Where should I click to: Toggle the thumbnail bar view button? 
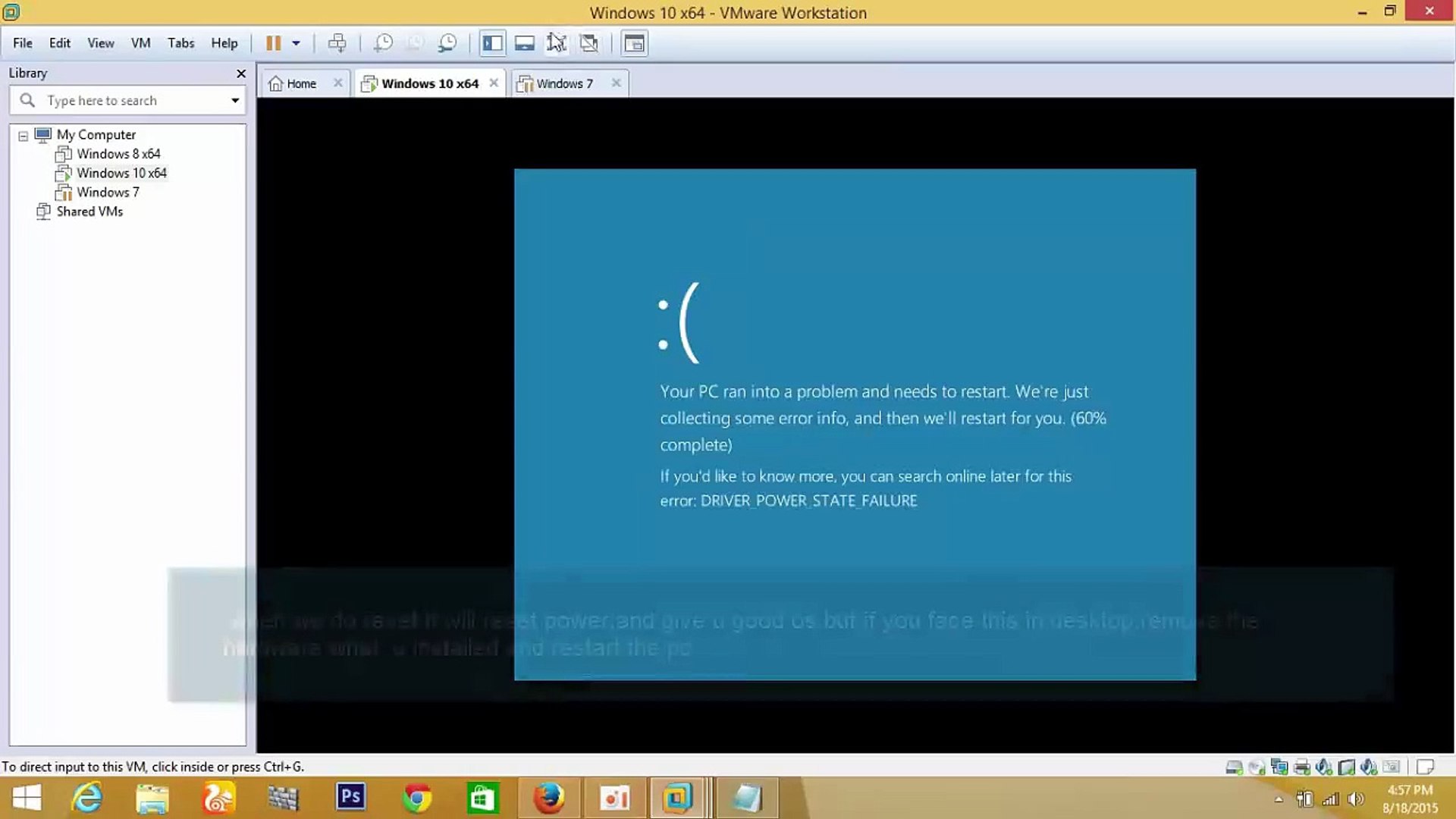[524, 43]
